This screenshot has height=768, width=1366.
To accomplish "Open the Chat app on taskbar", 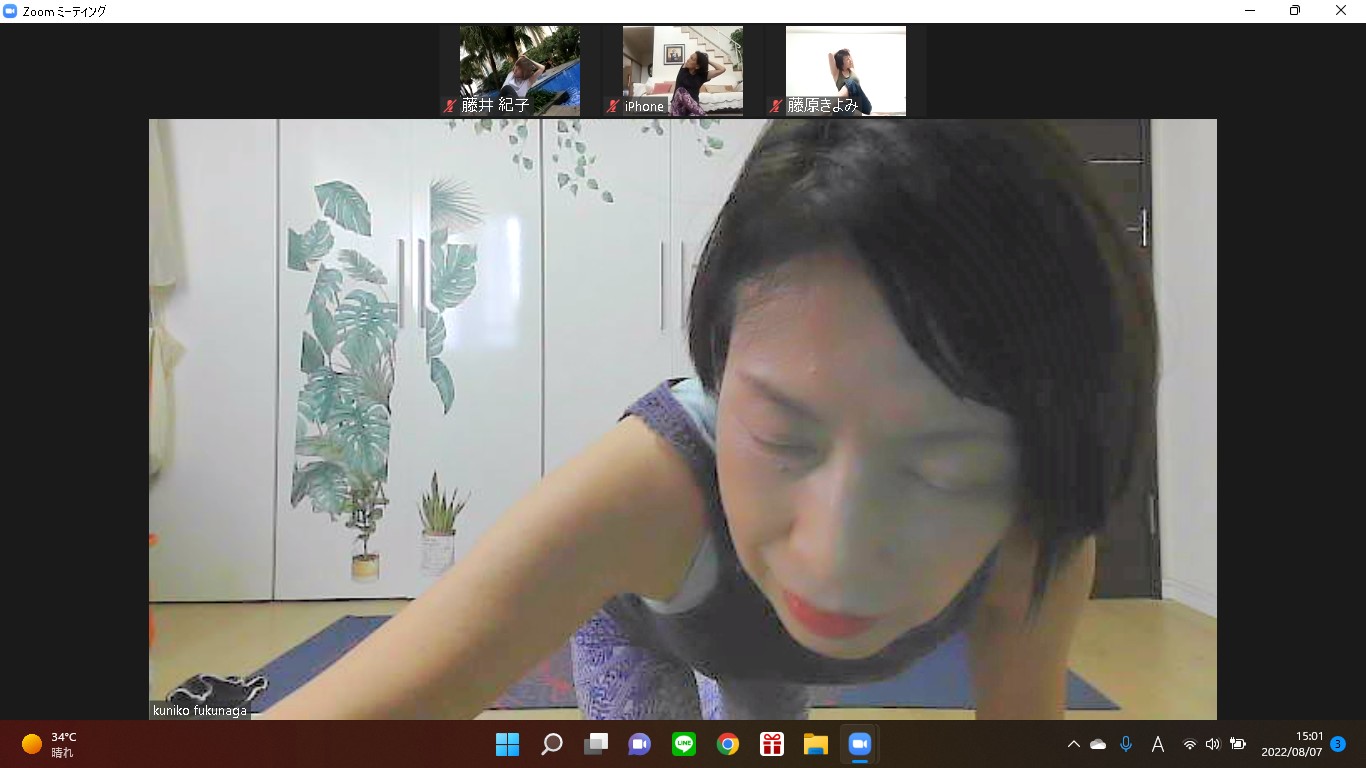I will (x=640, y=744).
